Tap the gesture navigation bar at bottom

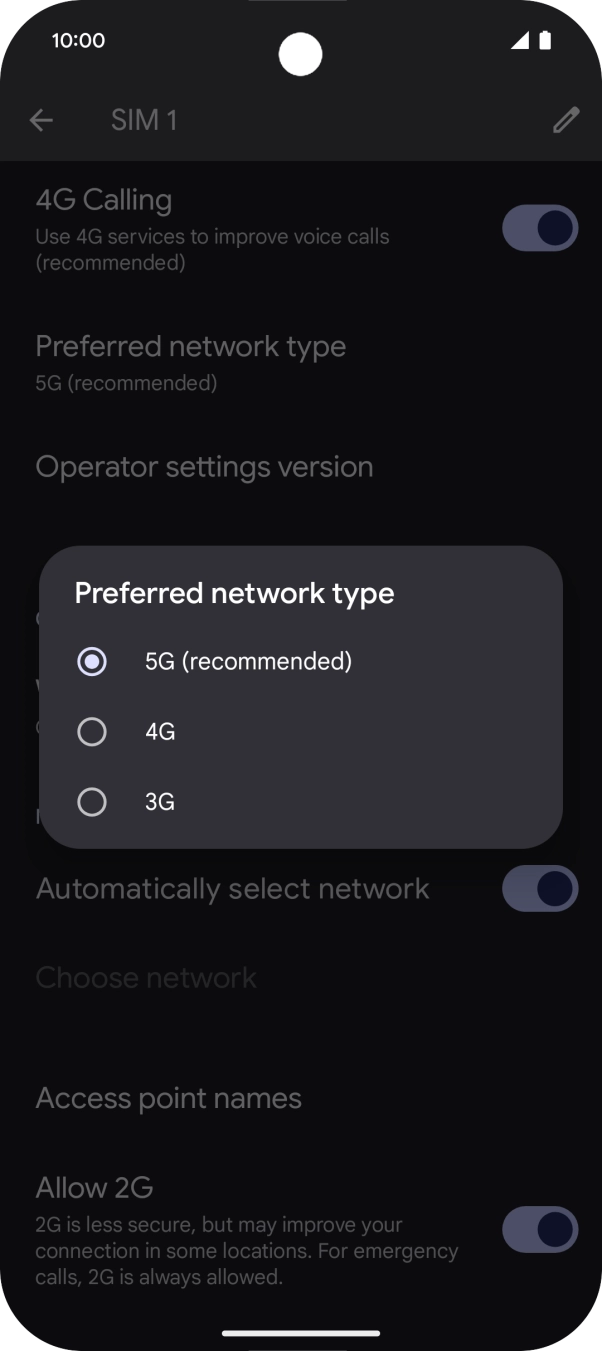point(300,1334)
